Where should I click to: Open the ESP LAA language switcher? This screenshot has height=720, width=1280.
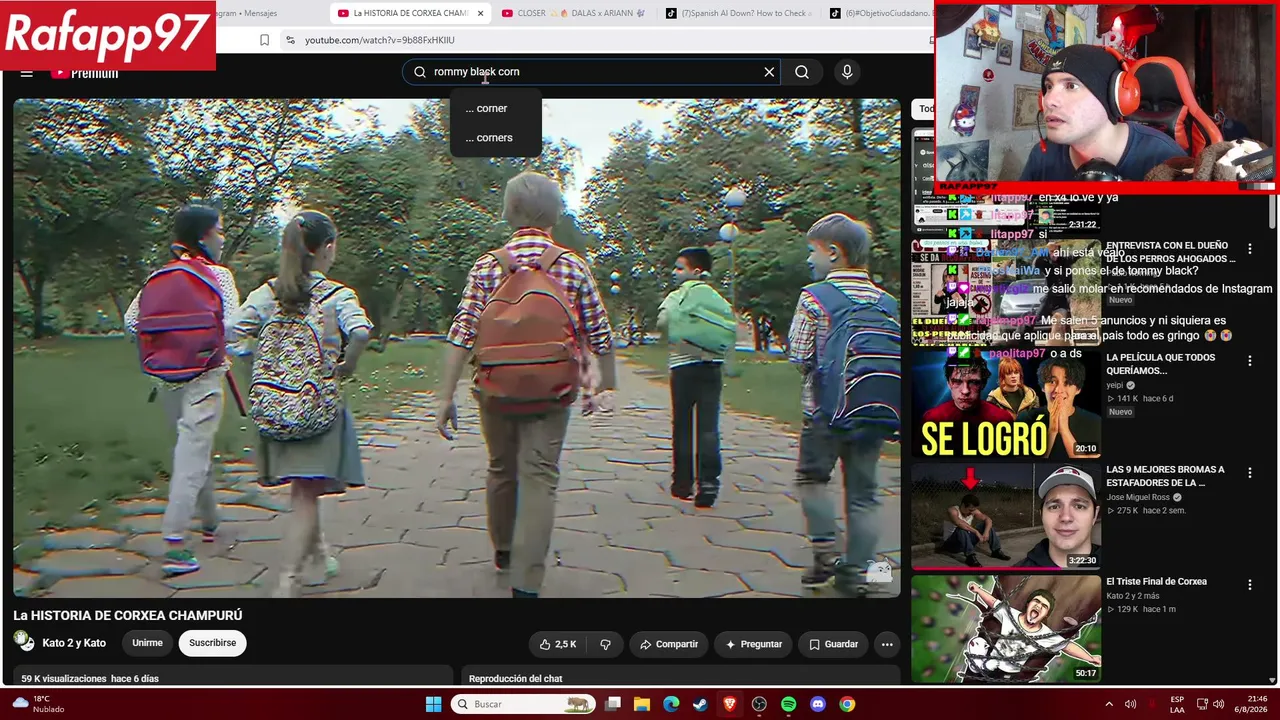[x=1177, y=704]
